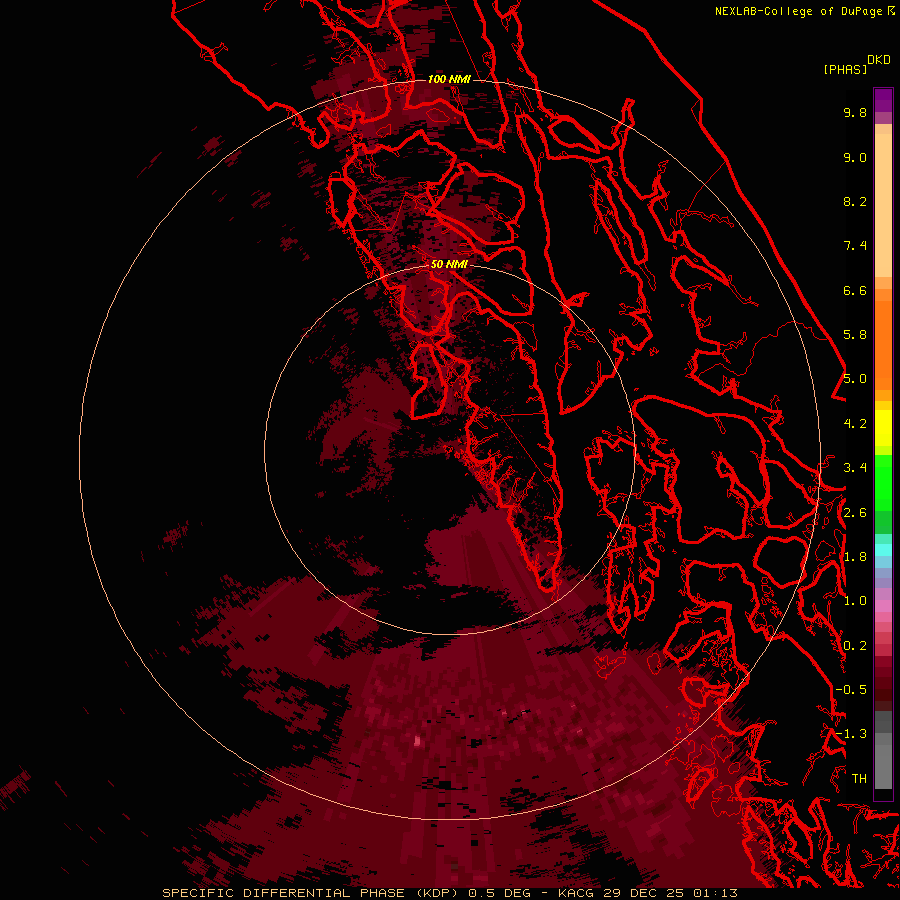This screenshot has width=900, height=900.
Task: Click the 3.4 colorbar scale label
Action: click(x=855, y=468)
